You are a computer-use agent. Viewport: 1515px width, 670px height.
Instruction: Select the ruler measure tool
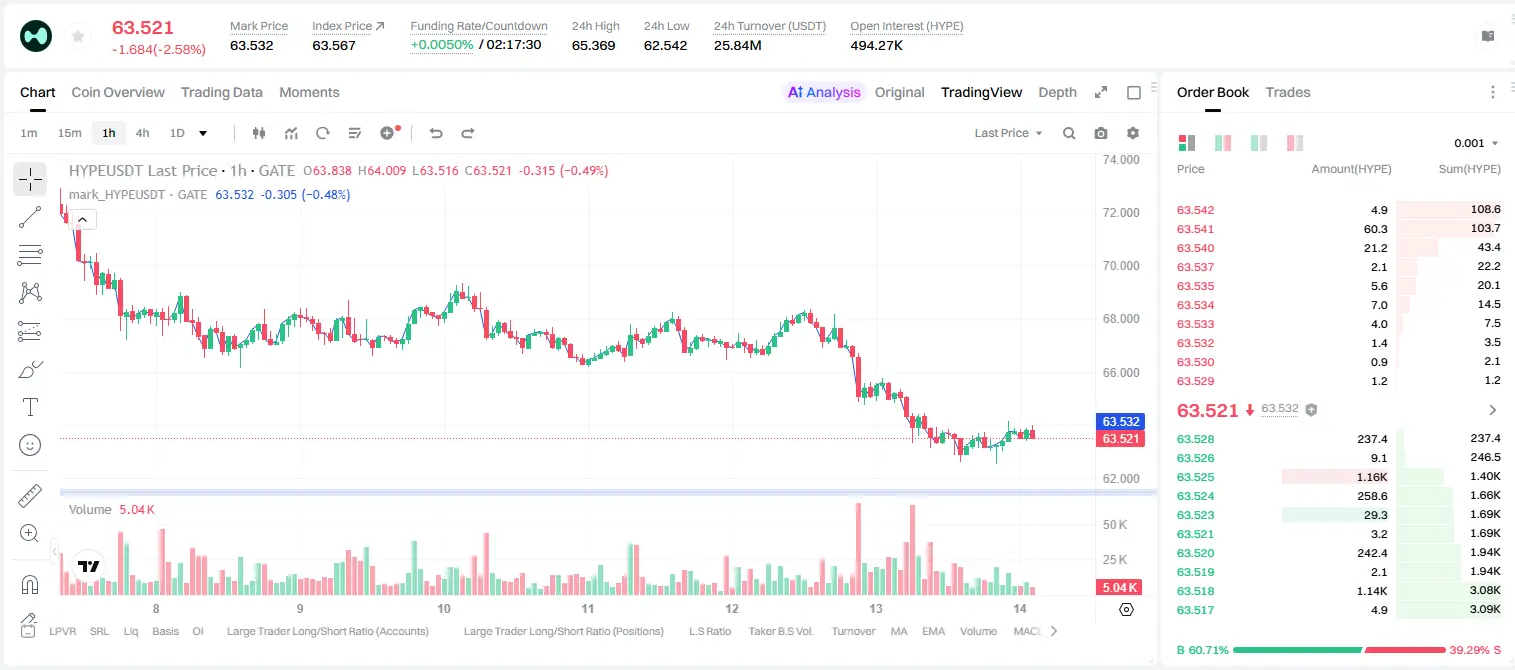click(30, 496)
